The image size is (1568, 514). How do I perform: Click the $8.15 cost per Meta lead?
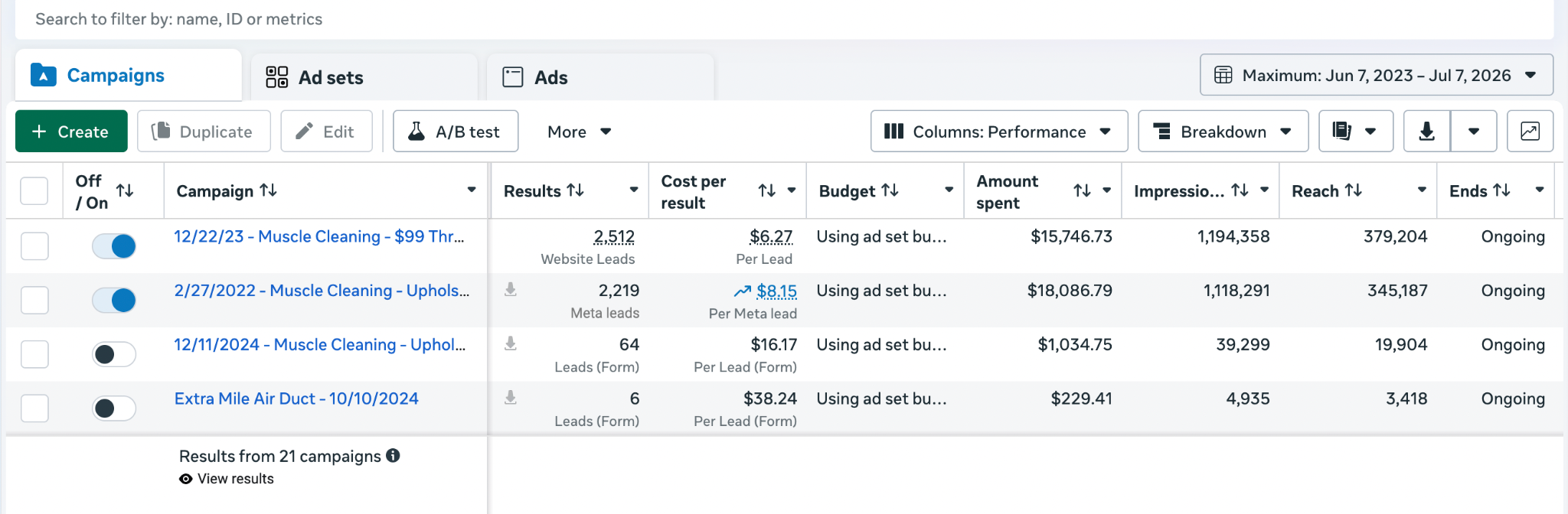(776, 291)
